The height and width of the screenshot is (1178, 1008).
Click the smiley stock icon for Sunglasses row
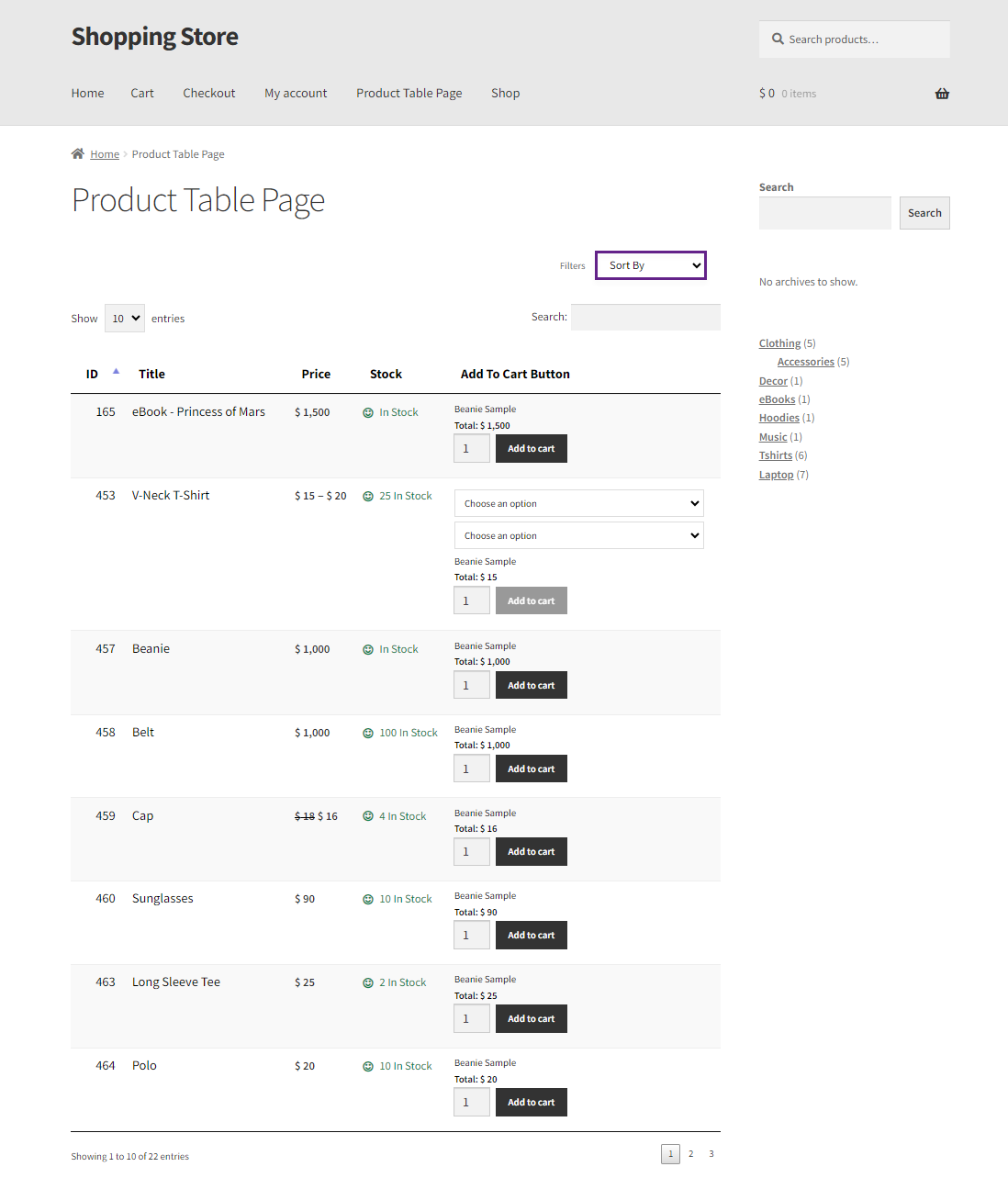368,900
